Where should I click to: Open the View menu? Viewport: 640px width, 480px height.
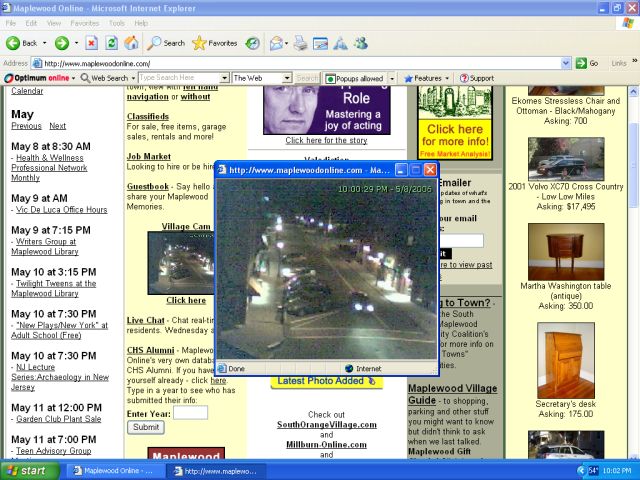coord(53,23)
